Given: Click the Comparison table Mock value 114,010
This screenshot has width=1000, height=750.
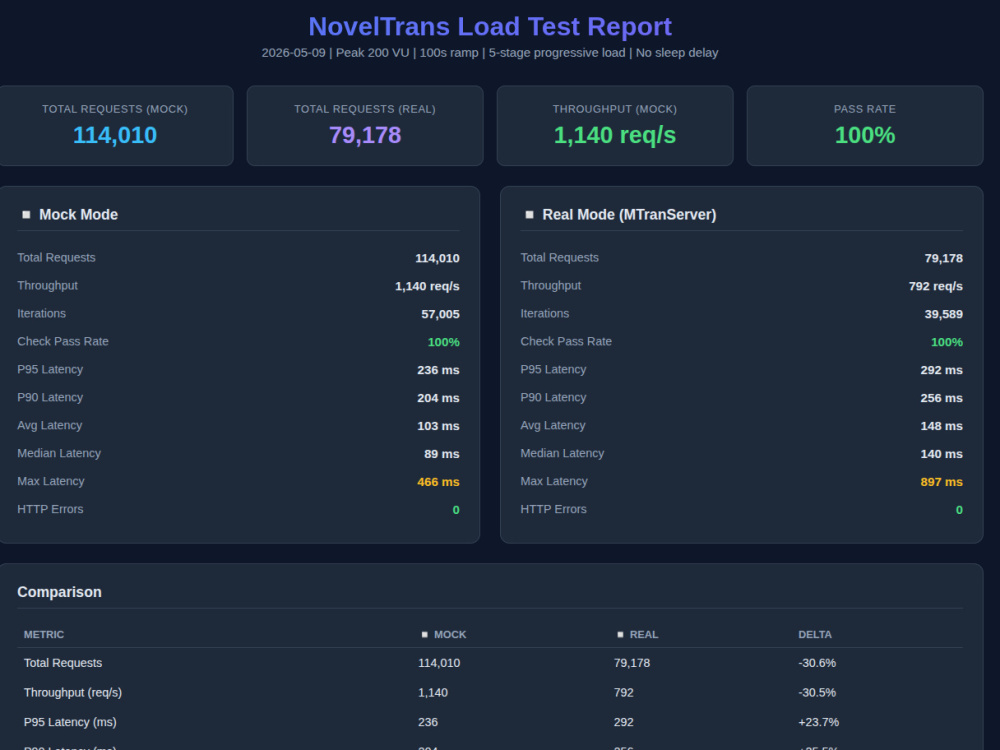Looking at the screenshot, I should [439, 663].
